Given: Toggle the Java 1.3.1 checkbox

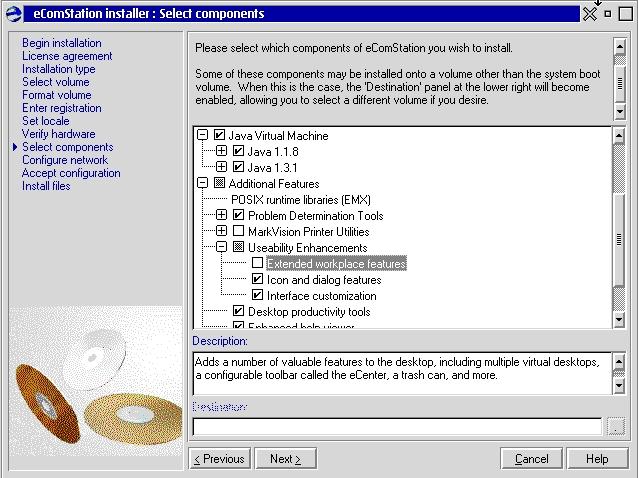Looking at the screenshot, I should click(238, 167).
